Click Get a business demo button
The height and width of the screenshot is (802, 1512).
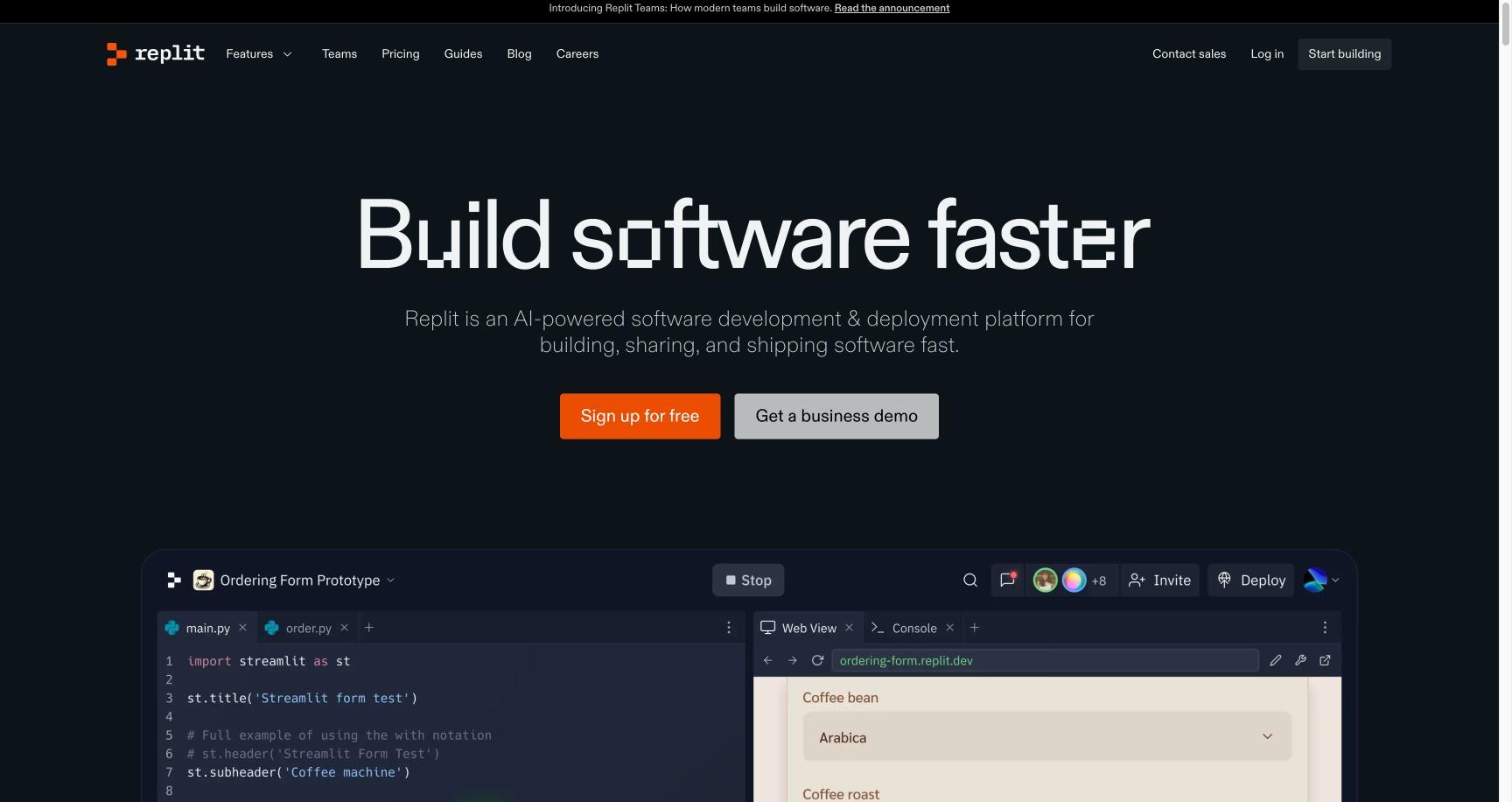click(836, 416)
